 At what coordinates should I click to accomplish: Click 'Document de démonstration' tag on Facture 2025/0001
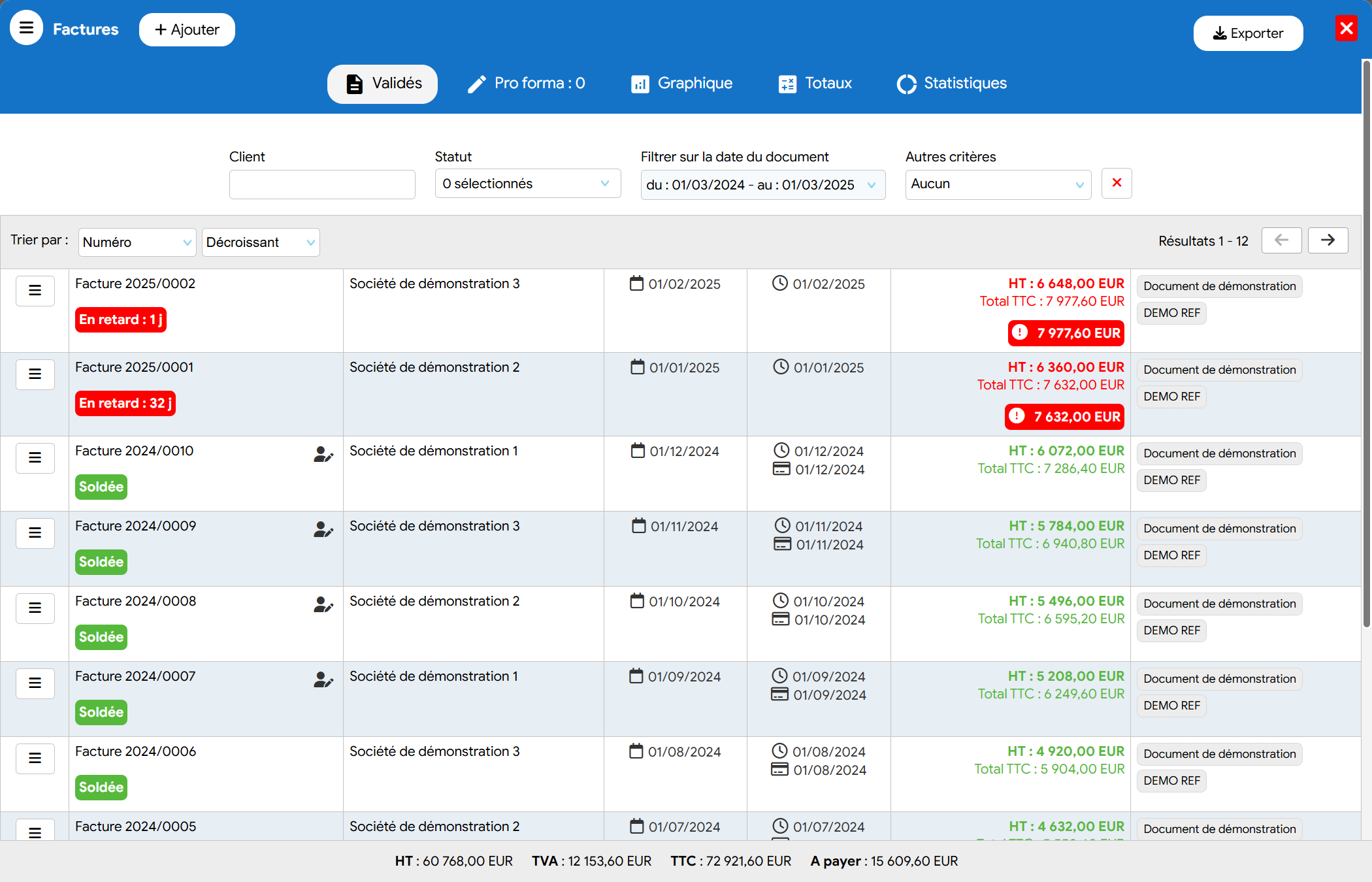(1220, 370)
